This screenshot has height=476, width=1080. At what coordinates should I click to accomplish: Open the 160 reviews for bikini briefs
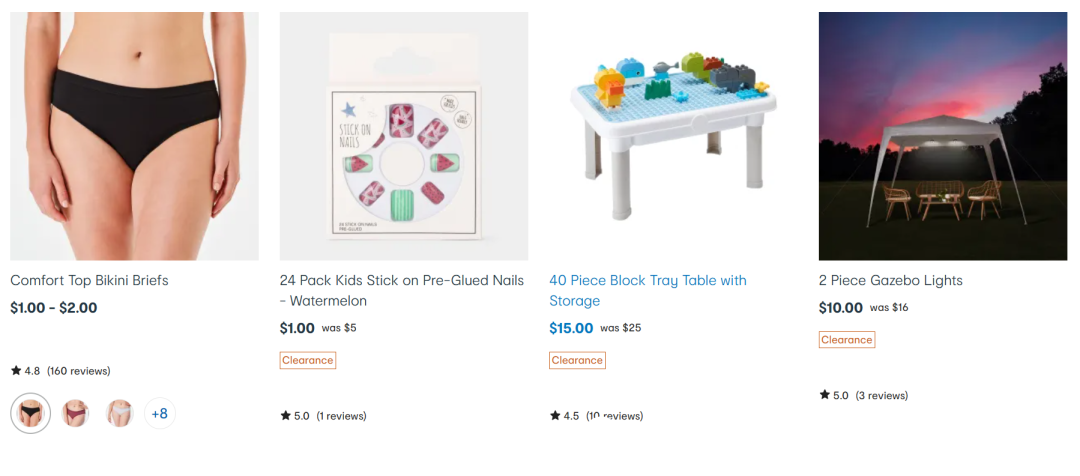79,371
